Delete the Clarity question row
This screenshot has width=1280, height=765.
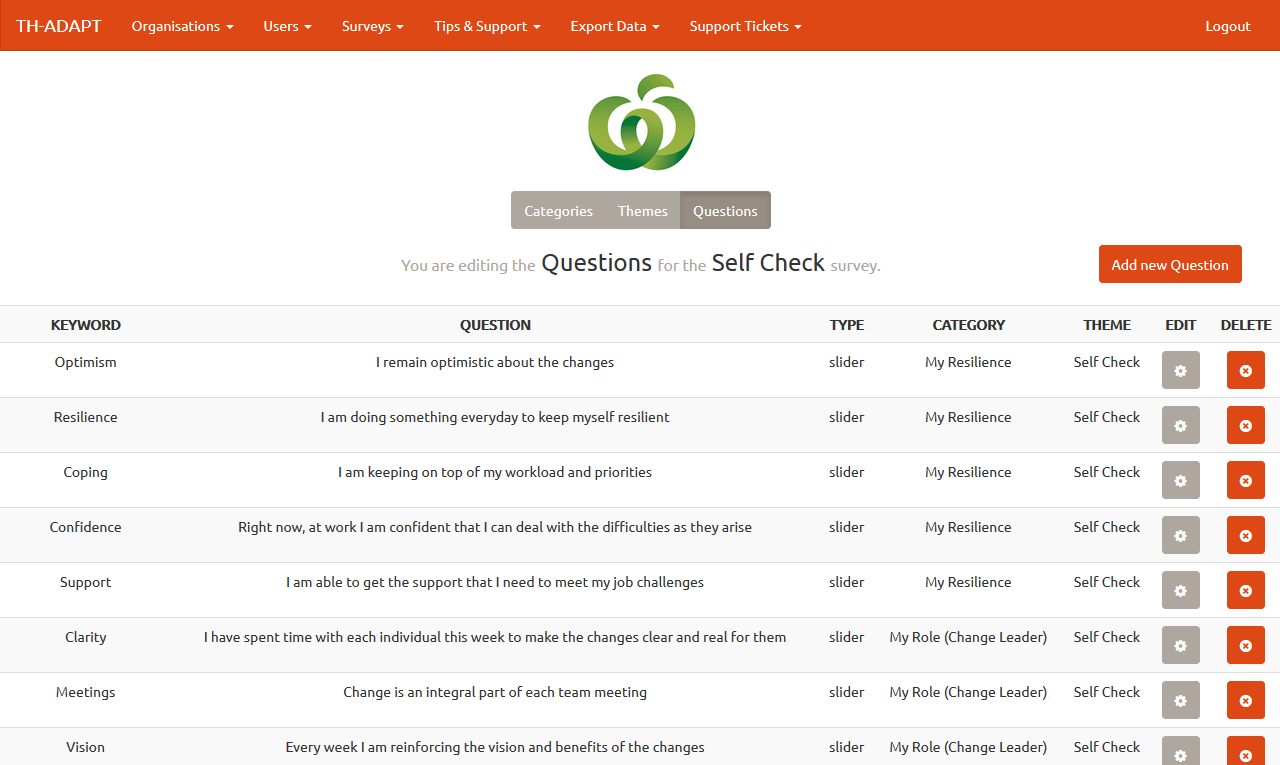[1246, 645]
